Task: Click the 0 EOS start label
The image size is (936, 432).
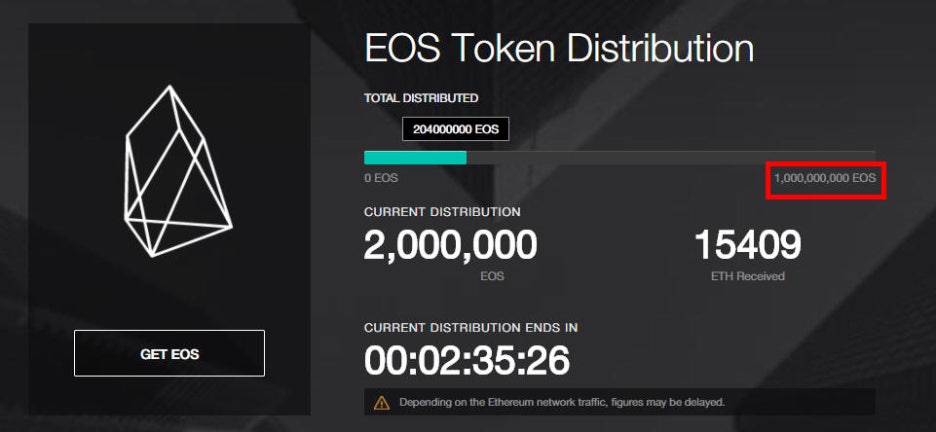Action: [x=380, y=178]
